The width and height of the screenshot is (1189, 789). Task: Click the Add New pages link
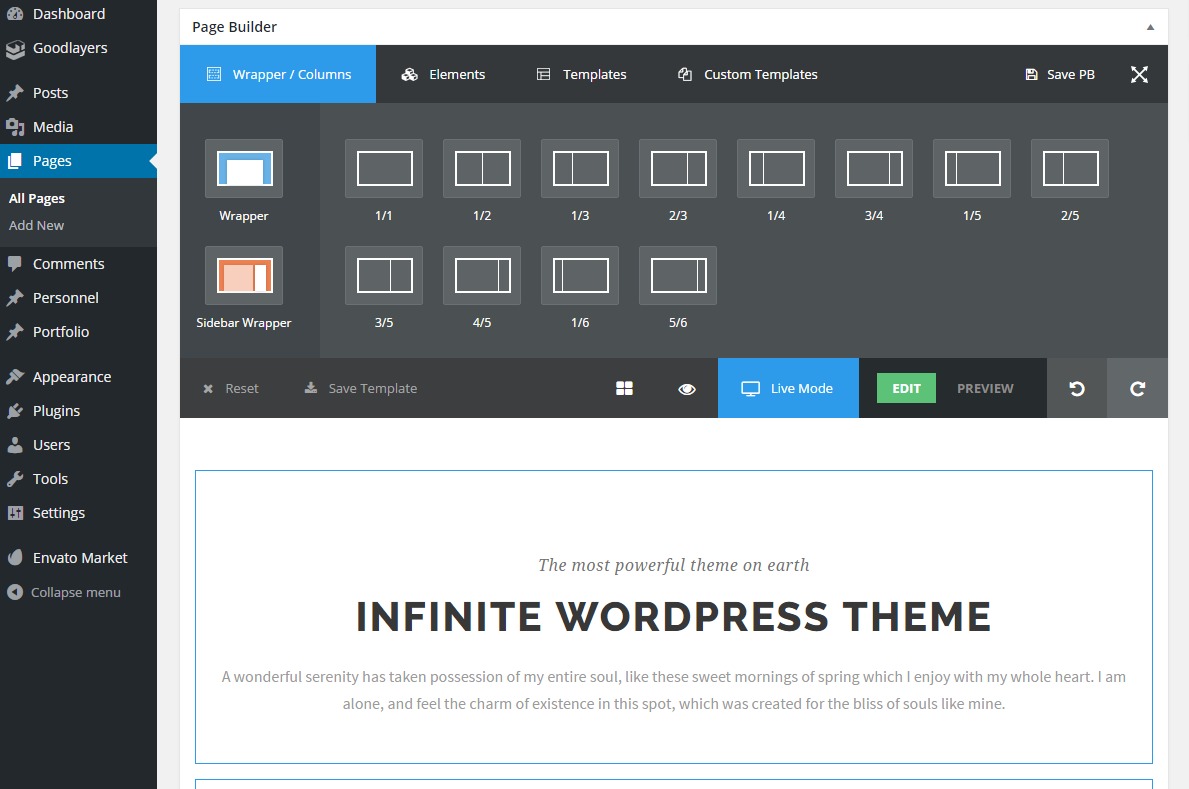point(36,225)
